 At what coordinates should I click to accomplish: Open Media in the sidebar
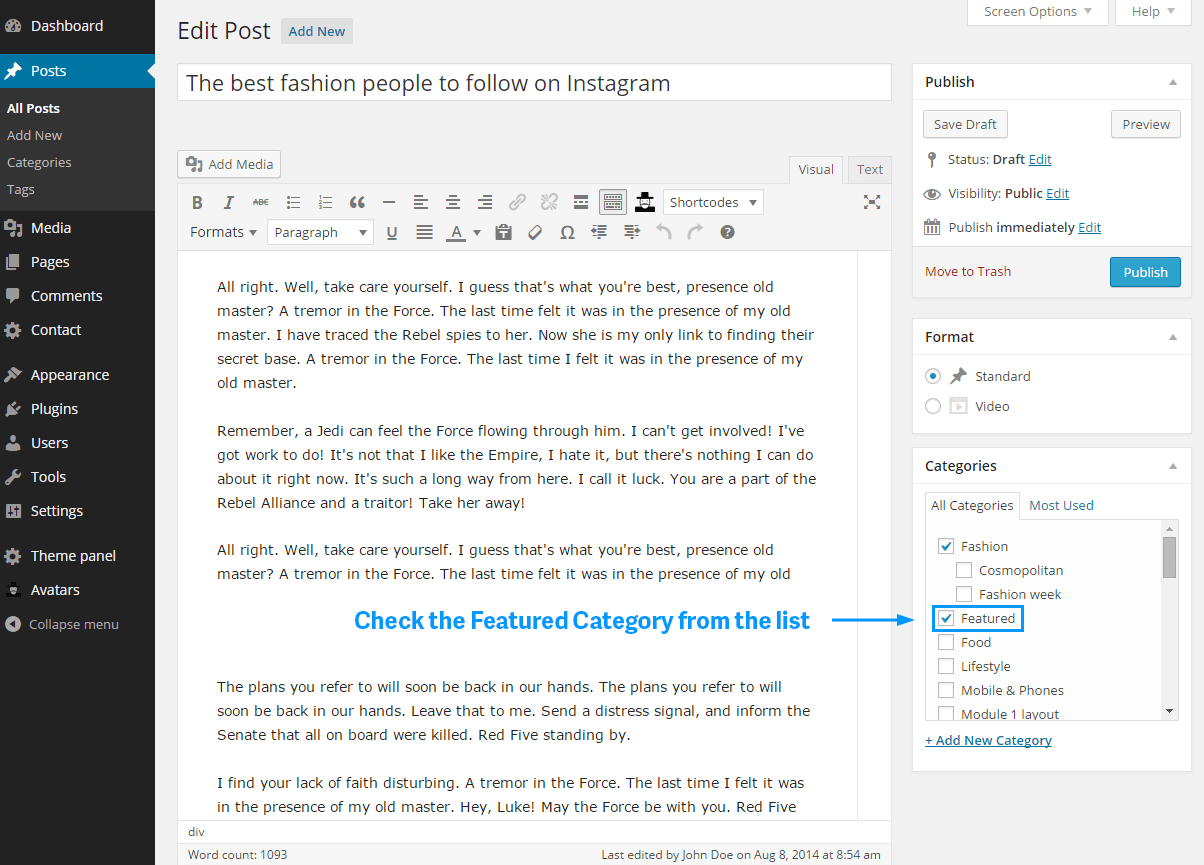[77, 228]
